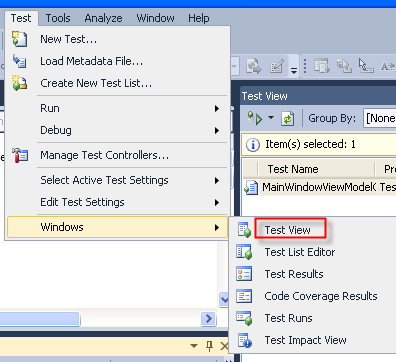Click the Code Coverage Results icon
This screenshot has height=362, width=396.
(244, 296)
